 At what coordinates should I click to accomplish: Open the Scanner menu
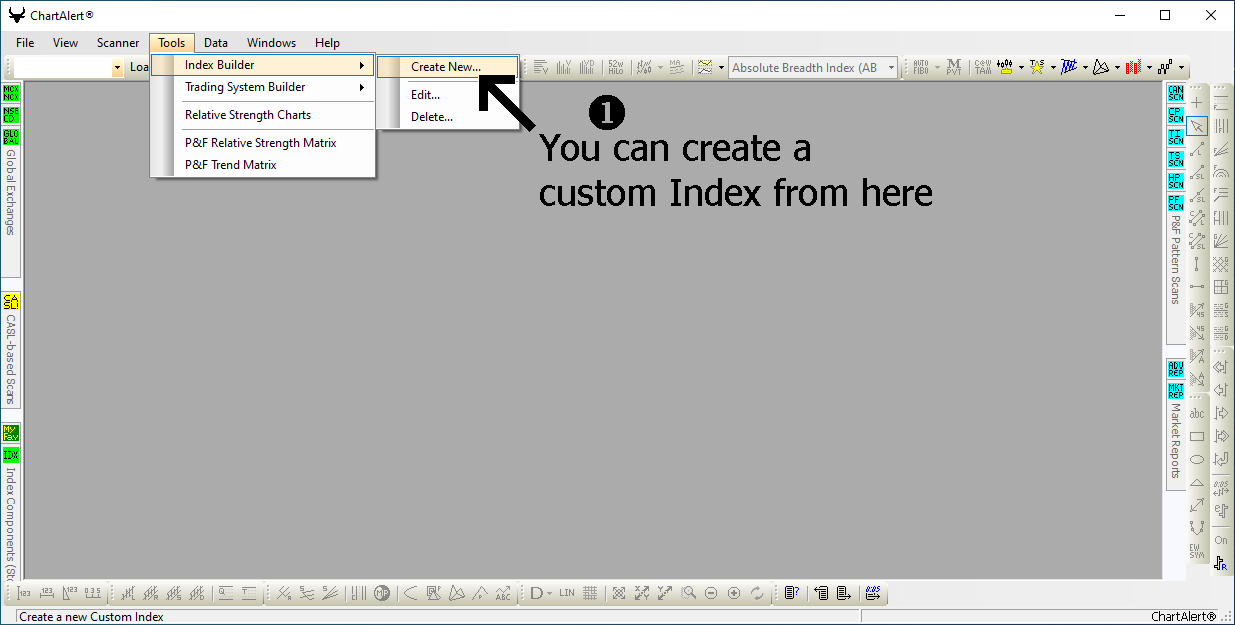click(x=118, y=43)
